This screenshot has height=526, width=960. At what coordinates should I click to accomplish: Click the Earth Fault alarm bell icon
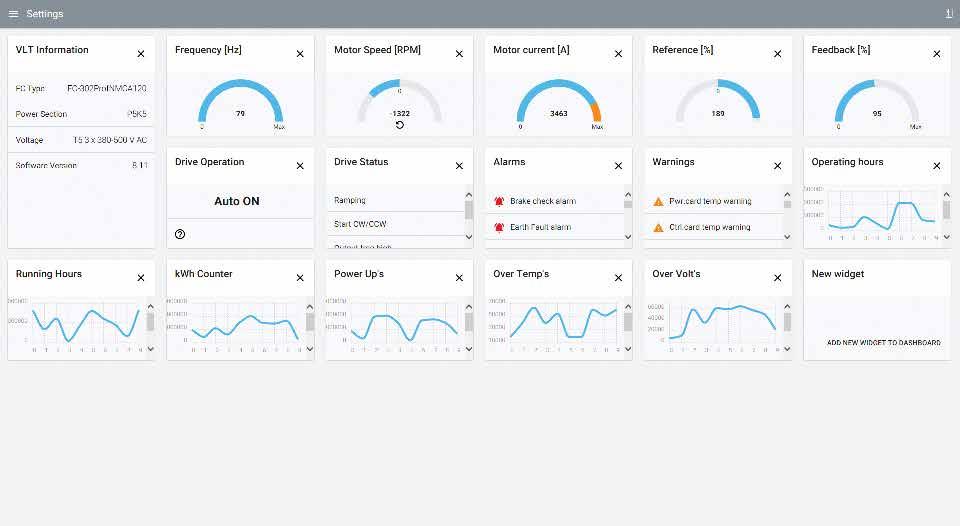499,227
